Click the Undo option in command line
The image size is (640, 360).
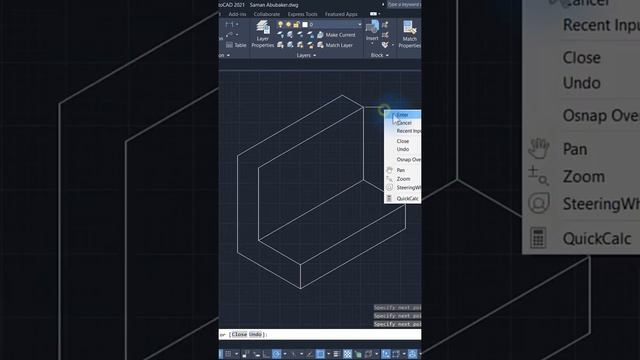256,334
